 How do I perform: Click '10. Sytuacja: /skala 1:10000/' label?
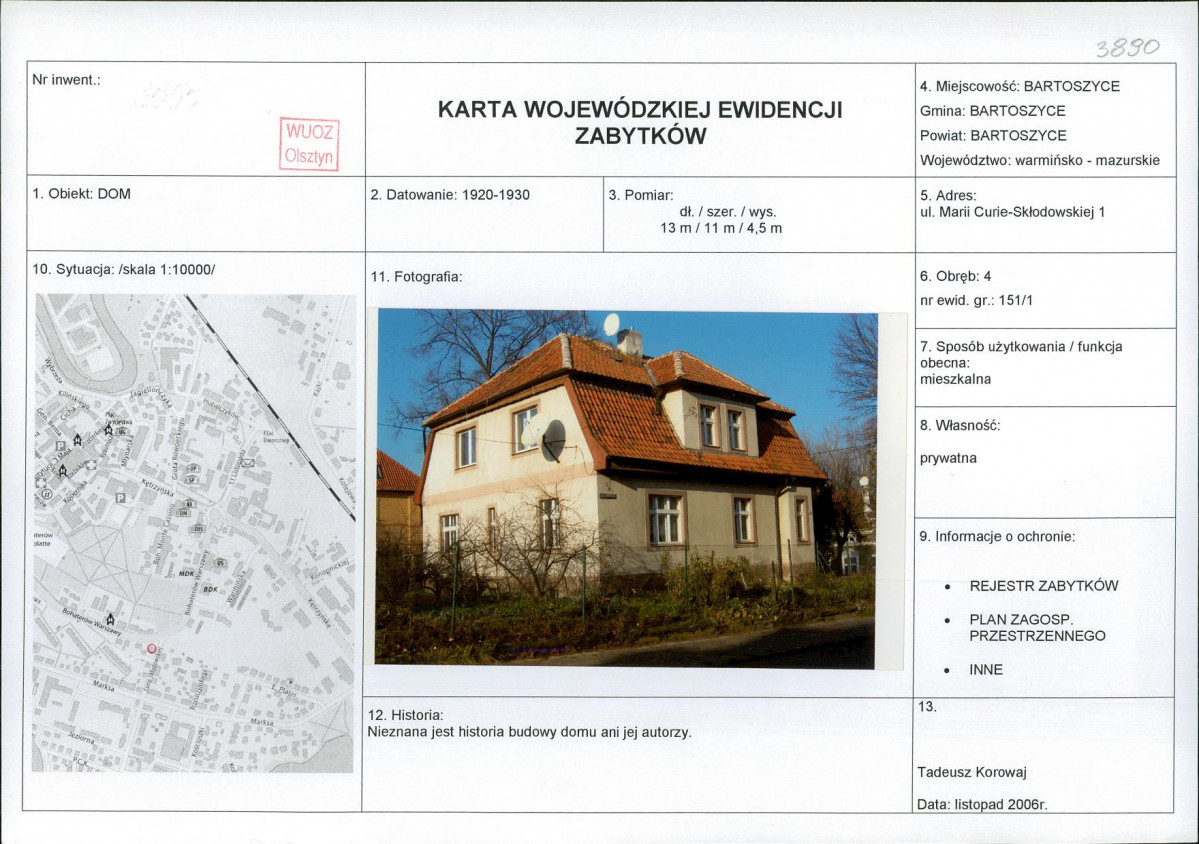click(x=123, y=270)
